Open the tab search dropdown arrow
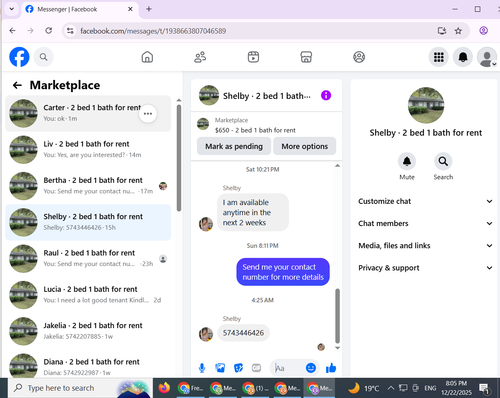Image resolution: width=500 pixels, height=398 pixels. tap(12, 9)
